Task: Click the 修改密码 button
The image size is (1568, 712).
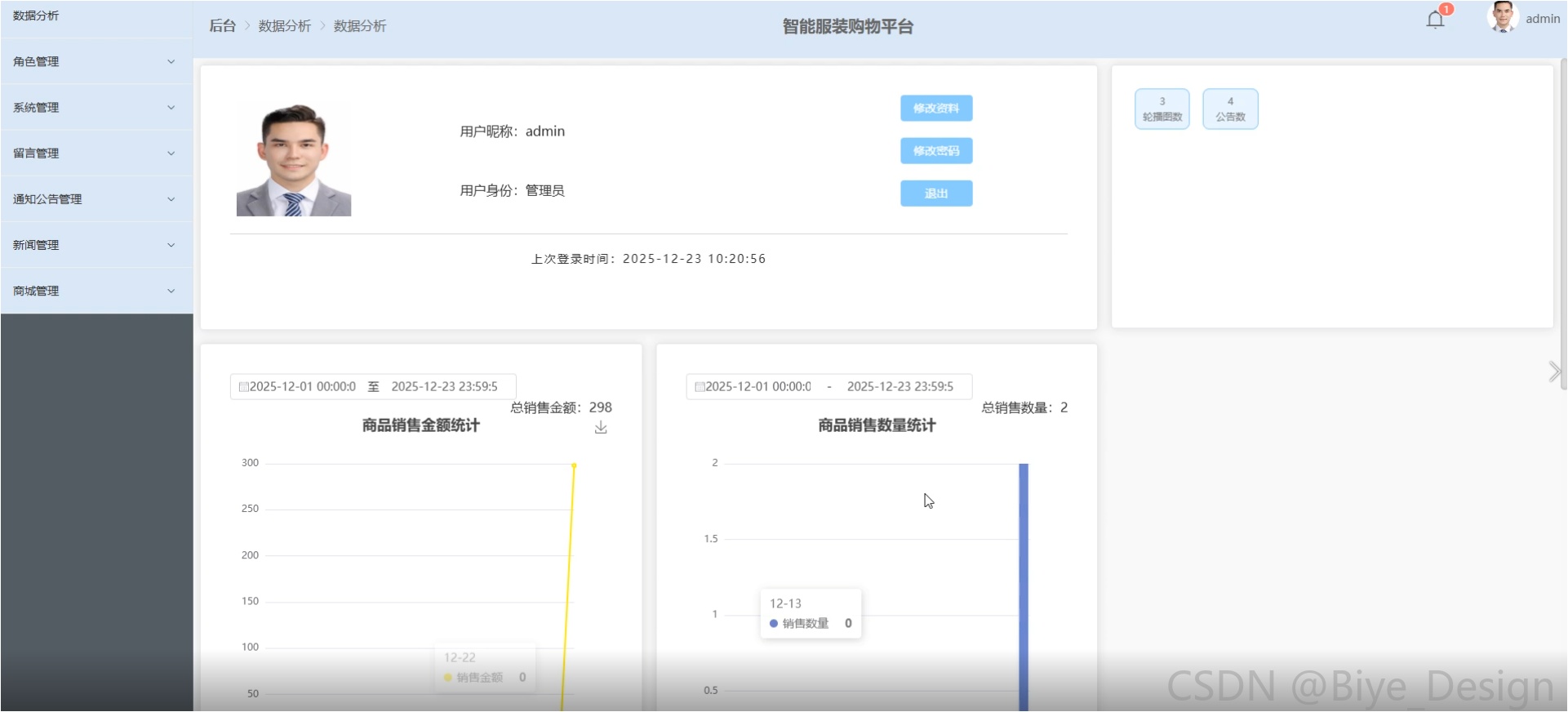Action: coord(936,150)
